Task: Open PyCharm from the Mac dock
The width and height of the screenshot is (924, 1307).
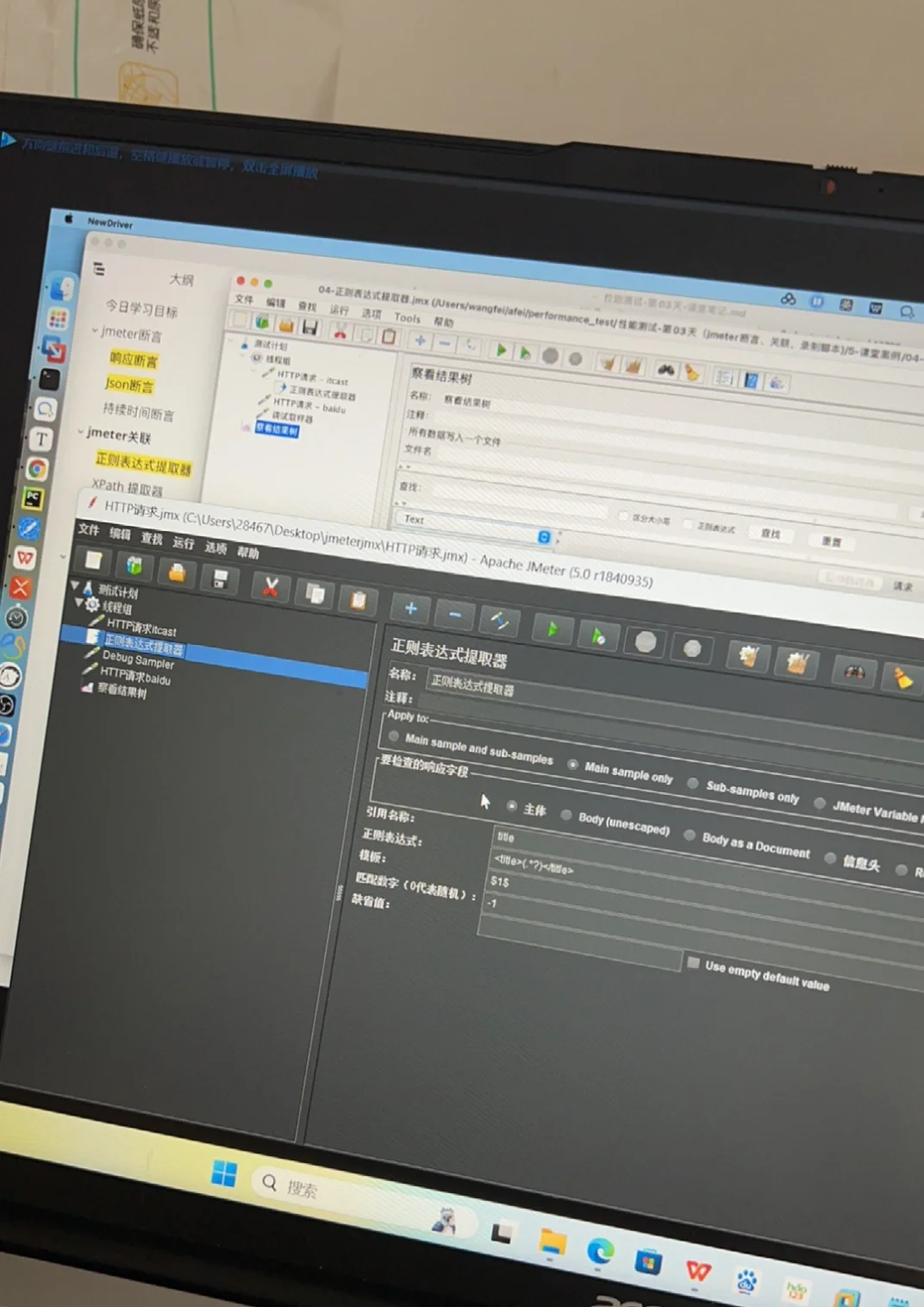Action: pyautogui.click(x=33, y=497)
